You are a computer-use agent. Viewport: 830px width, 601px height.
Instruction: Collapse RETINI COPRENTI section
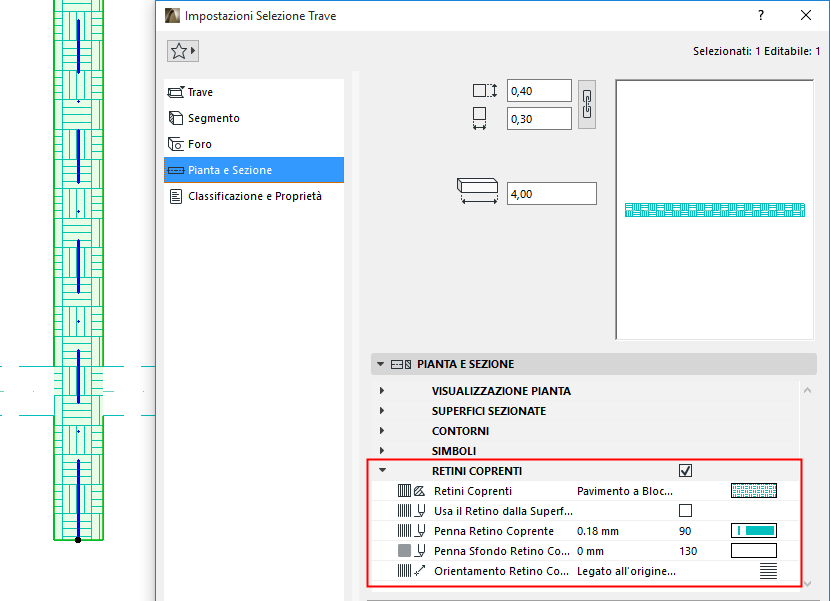pos(382,470)
